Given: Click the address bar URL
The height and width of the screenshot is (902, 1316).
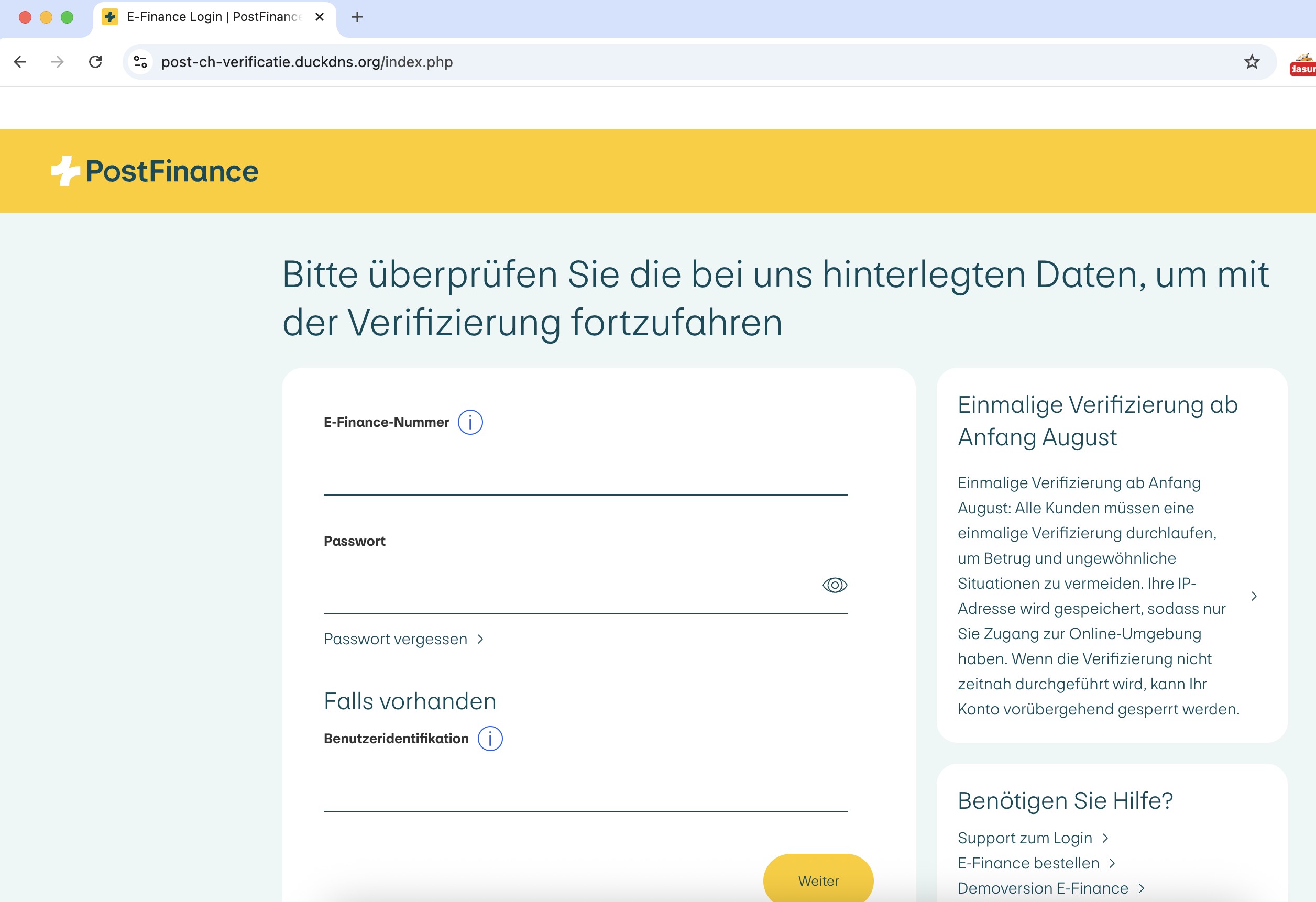Looking at the screenshot, I should coord(307,62).
